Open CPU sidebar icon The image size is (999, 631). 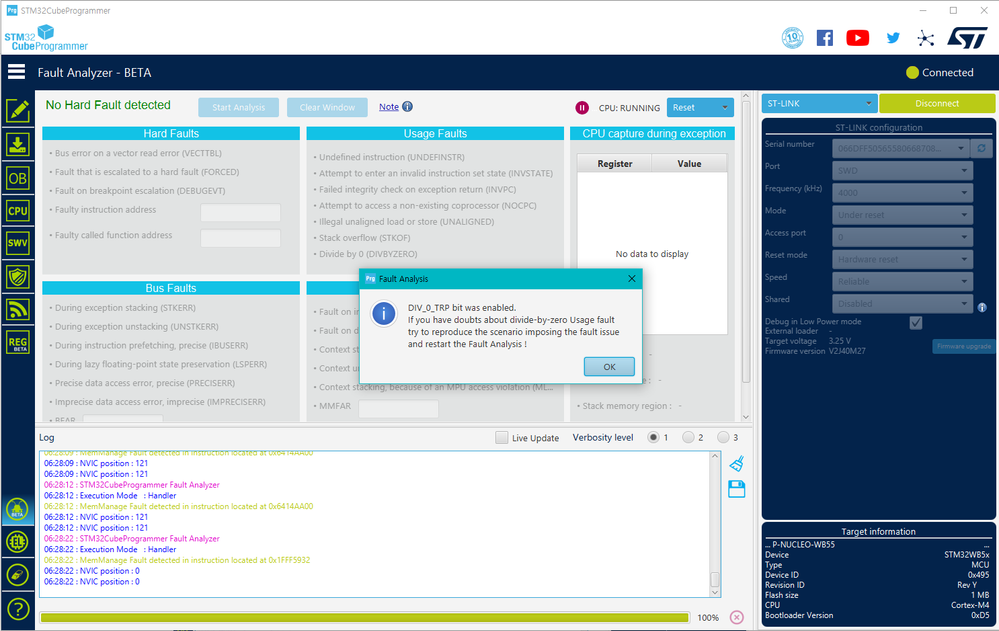(18, 210)
